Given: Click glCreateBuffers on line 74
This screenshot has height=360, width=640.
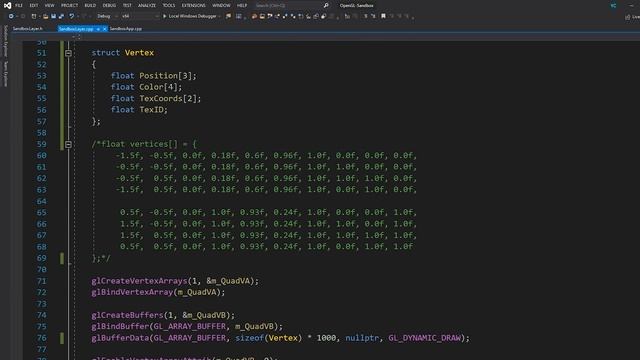Looking at the screenshot, I should coord(127,315).
